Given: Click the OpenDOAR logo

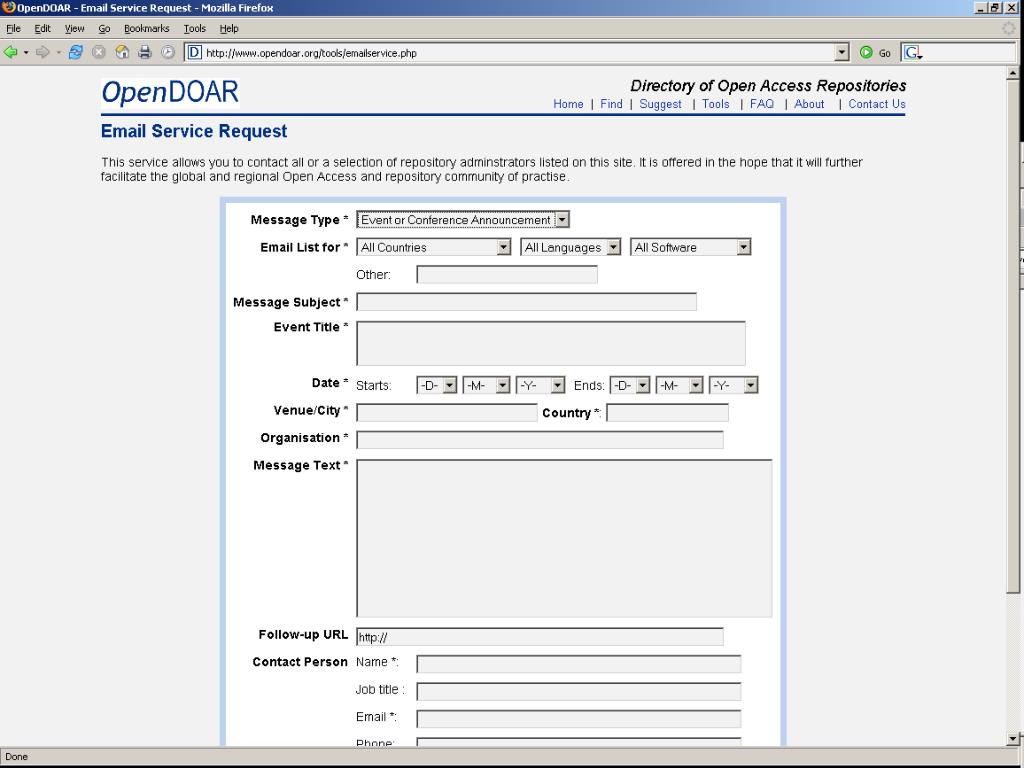Looking at the screenshot, I should [170, 93].
